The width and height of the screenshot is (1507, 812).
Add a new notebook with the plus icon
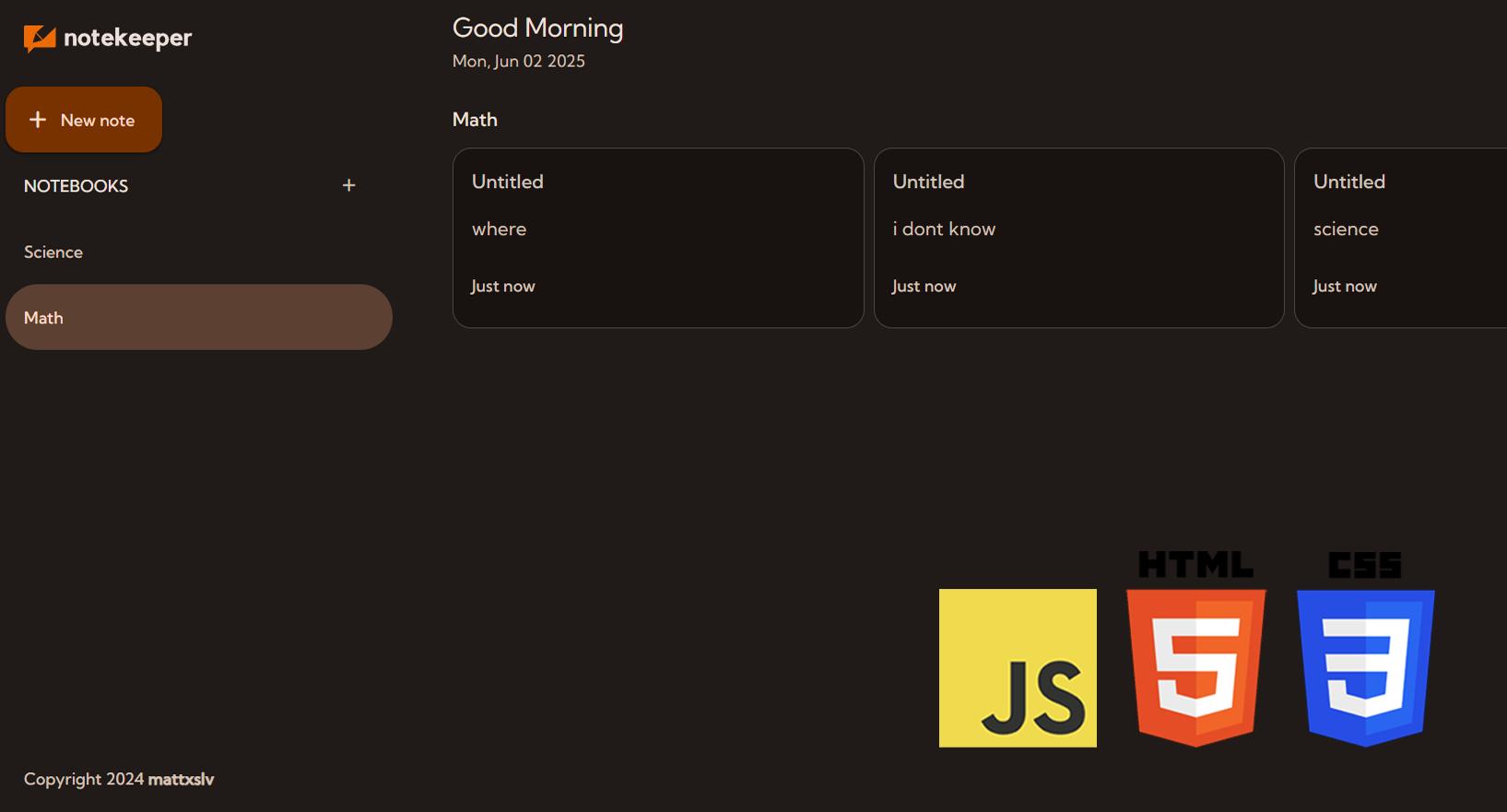point(349,185)
